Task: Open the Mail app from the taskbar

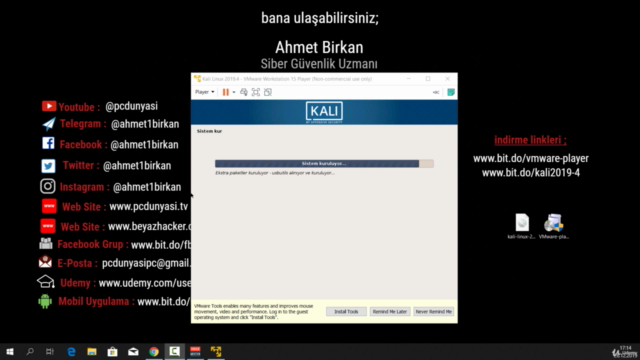Action: click(x=133, y=351)
